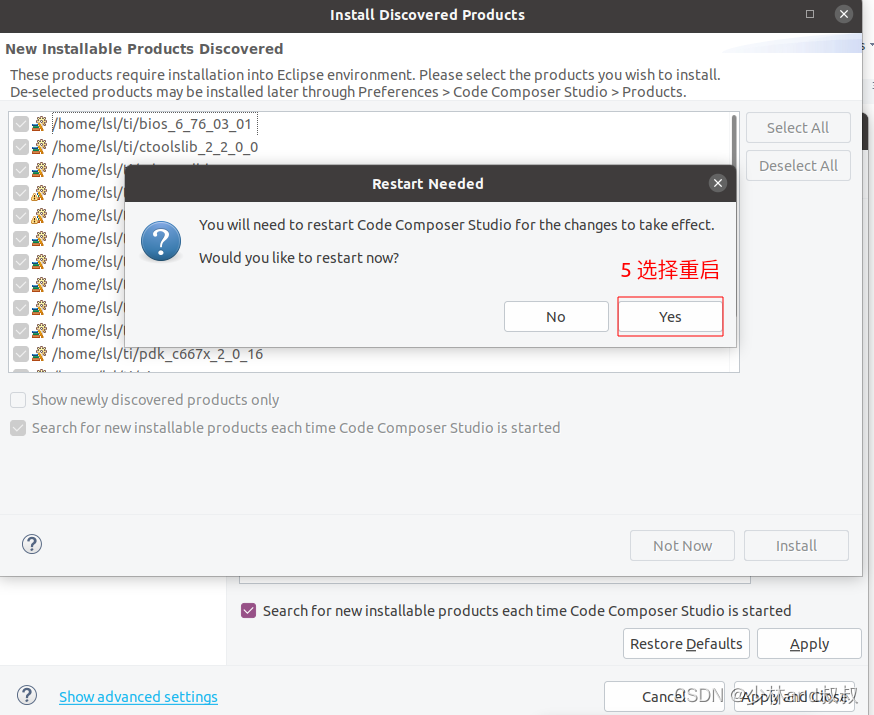Click Install button
This screenshot has height=715, width=874.
796,546
